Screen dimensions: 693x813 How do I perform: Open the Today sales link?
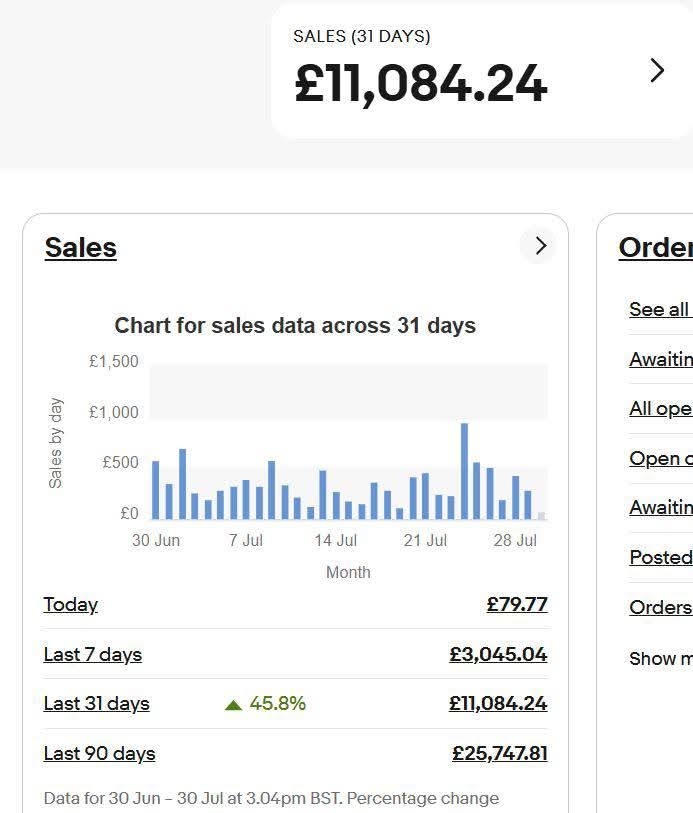point(71,605)
